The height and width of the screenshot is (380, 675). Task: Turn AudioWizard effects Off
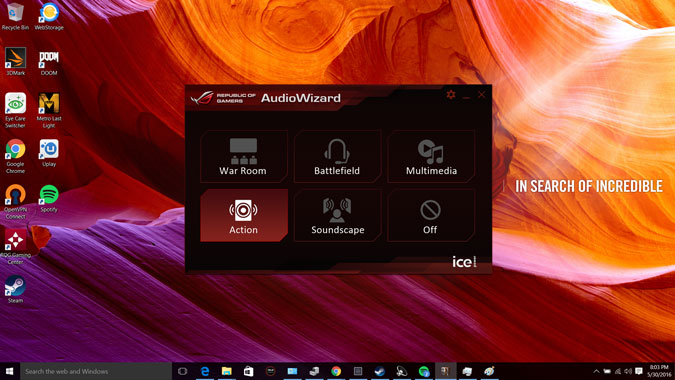tap(431, 215)
